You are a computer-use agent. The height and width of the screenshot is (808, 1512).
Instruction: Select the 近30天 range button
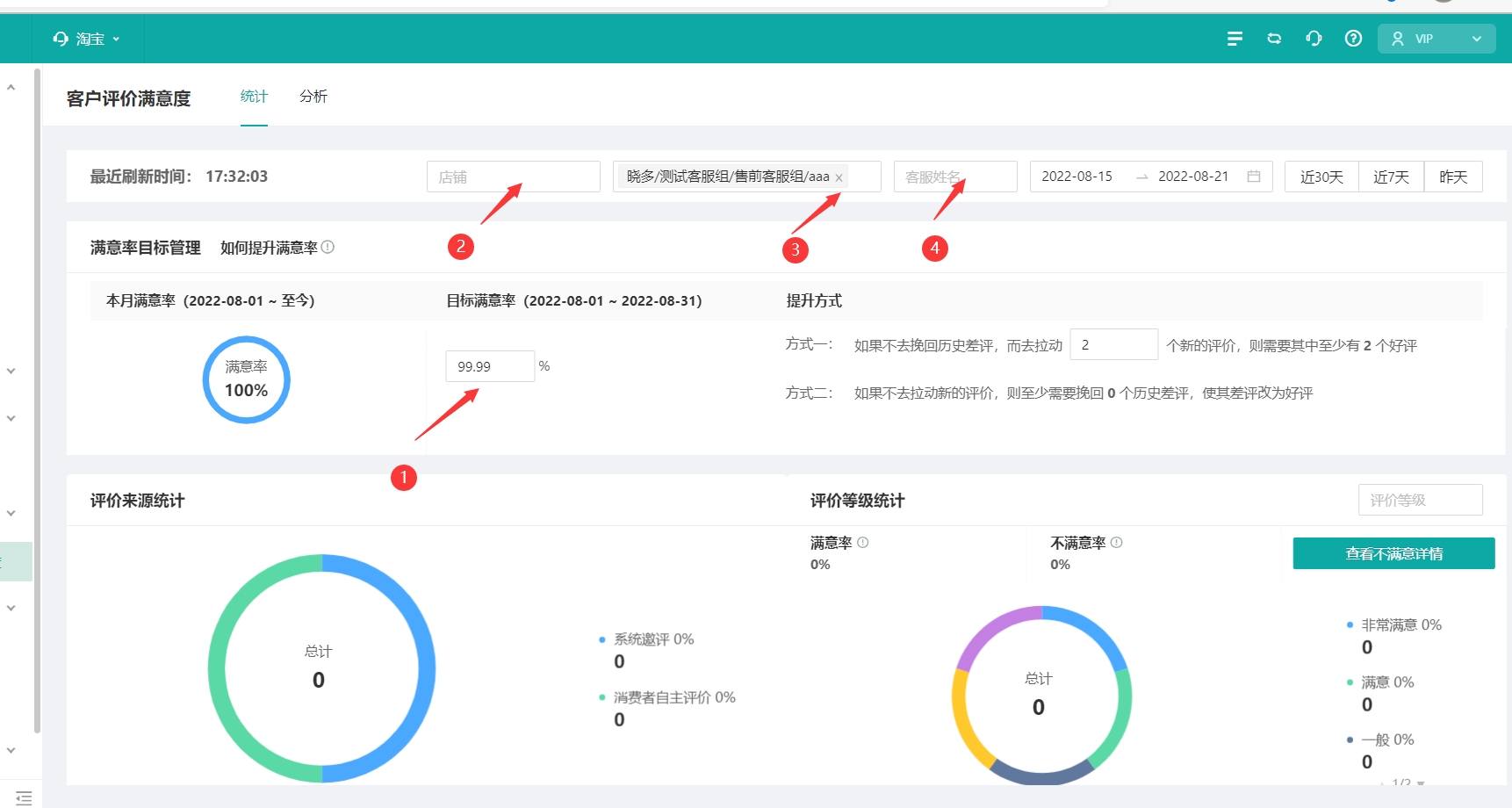point(1321,177)
